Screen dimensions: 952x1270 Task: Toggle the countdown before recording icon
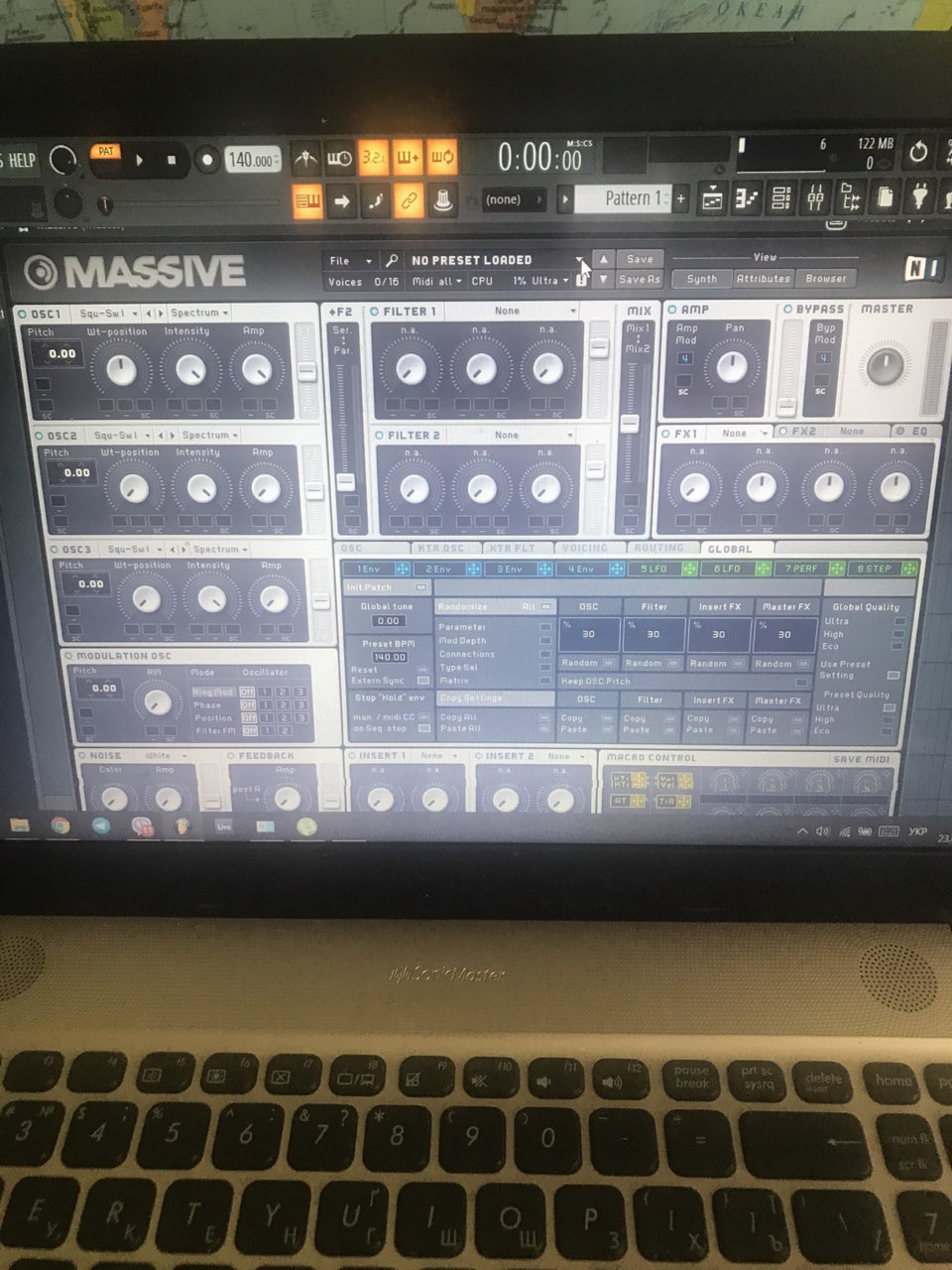(x=374, y=158)
